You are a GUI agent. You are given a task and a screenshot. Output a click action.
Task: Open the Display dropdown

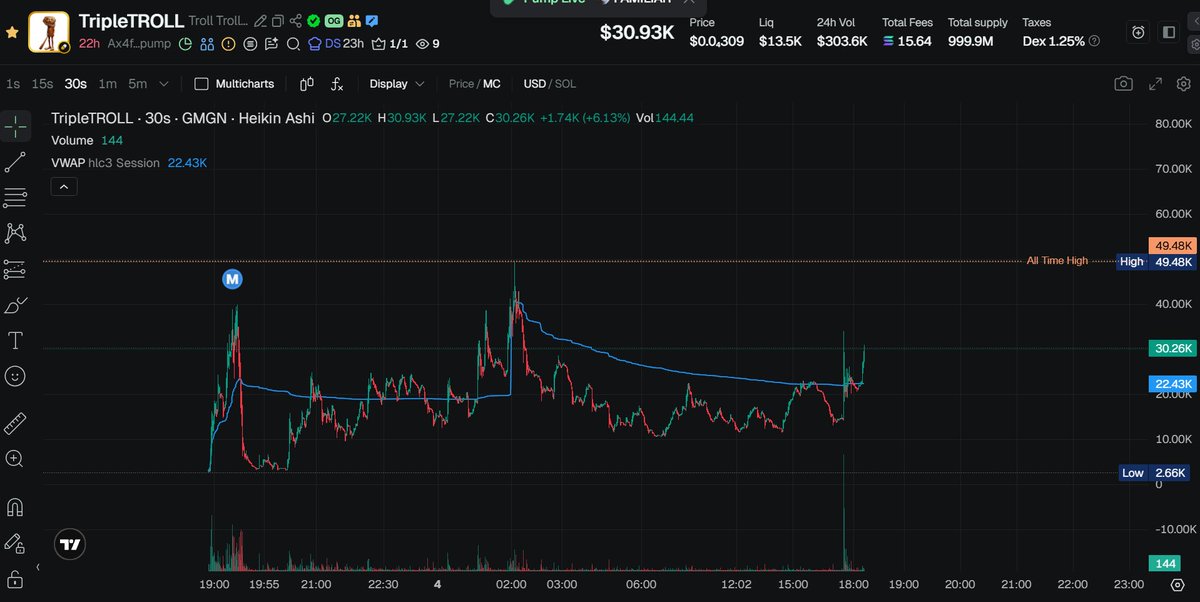[396, 84]
